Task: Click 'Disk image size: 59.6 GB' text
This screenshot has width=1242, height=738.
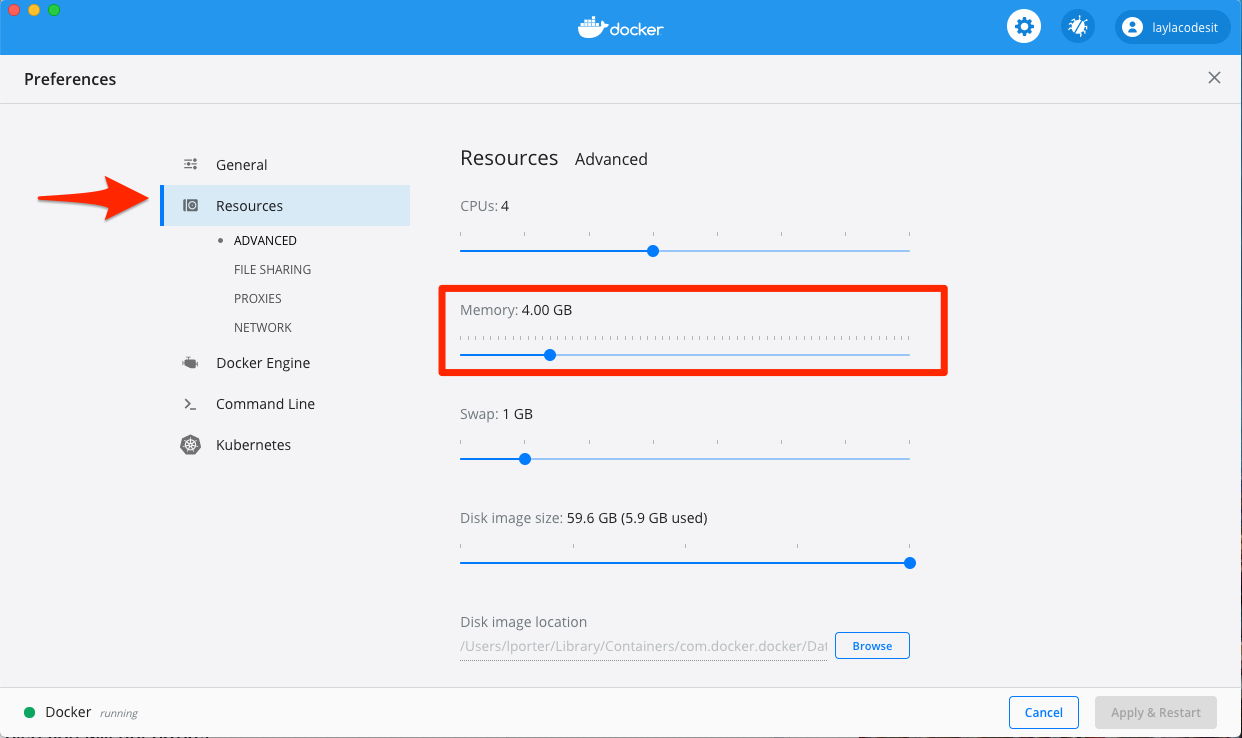Action: pyautogui.click(x=584, y=518)
